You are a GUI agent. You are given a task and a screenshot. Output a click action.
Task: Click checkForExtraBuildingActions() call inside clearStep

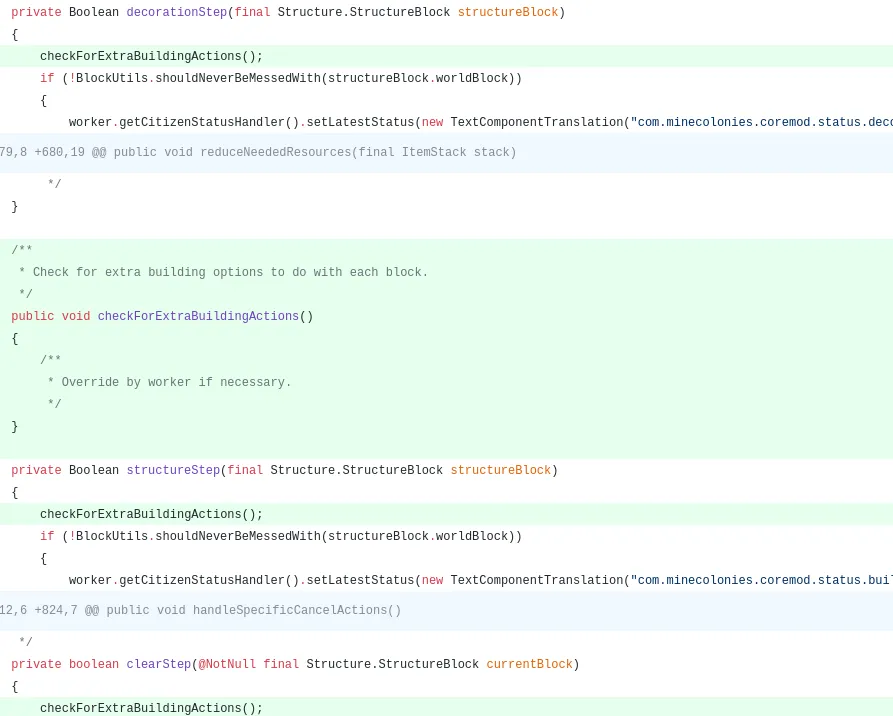point(151,708)
